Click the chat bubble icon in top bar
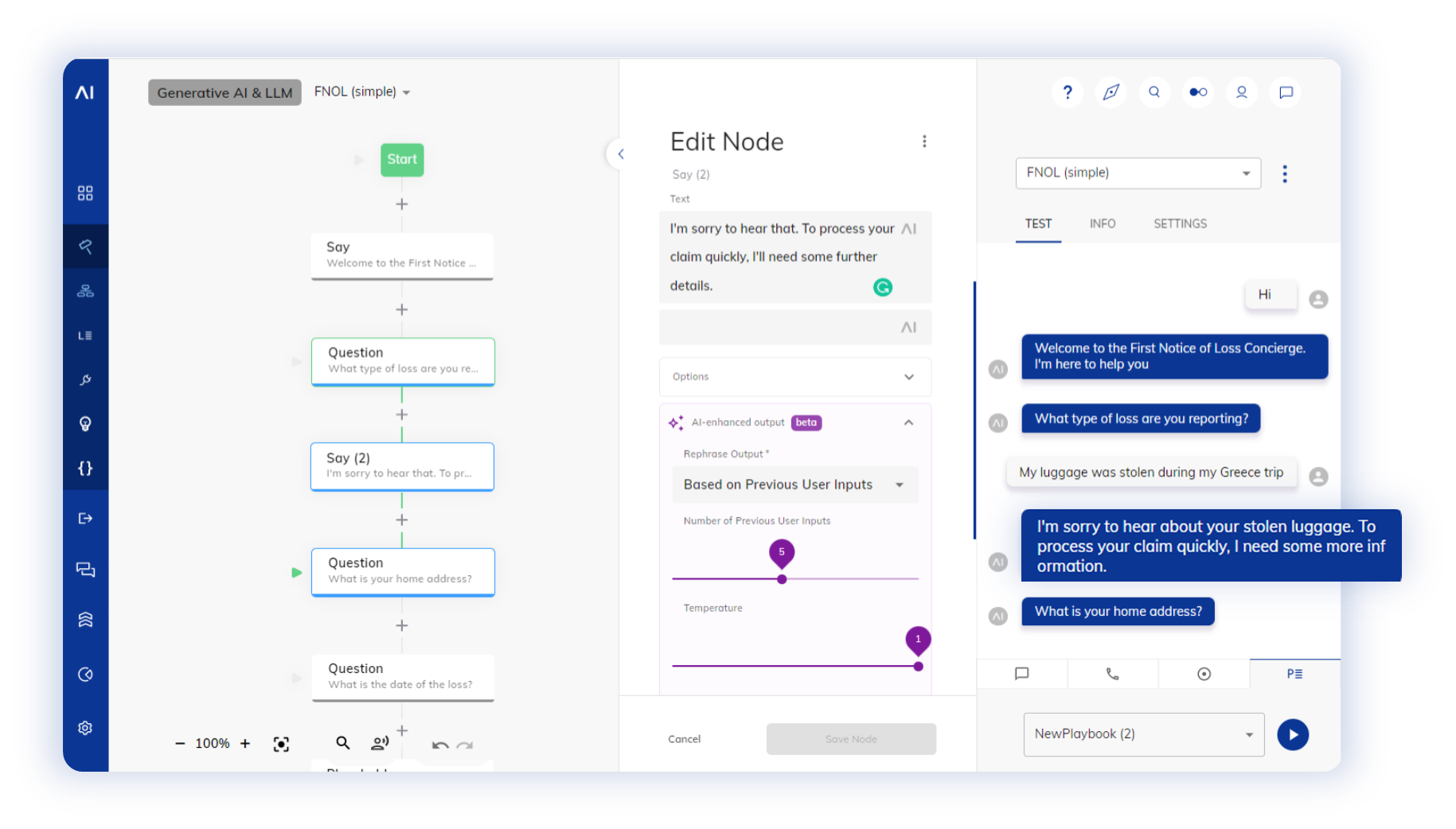The image size is (1456, 829). [1286, 92]
